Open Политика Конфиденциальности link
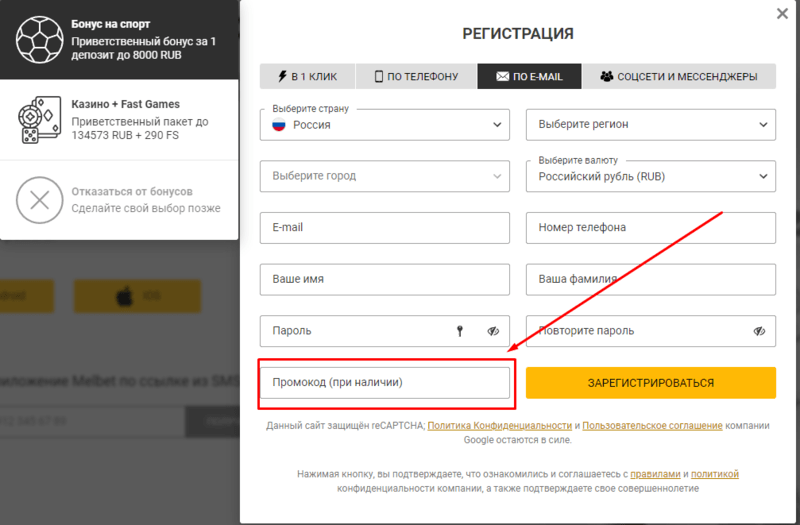Image resolution: width=800 pixels, height=525 pixels. 499,426
